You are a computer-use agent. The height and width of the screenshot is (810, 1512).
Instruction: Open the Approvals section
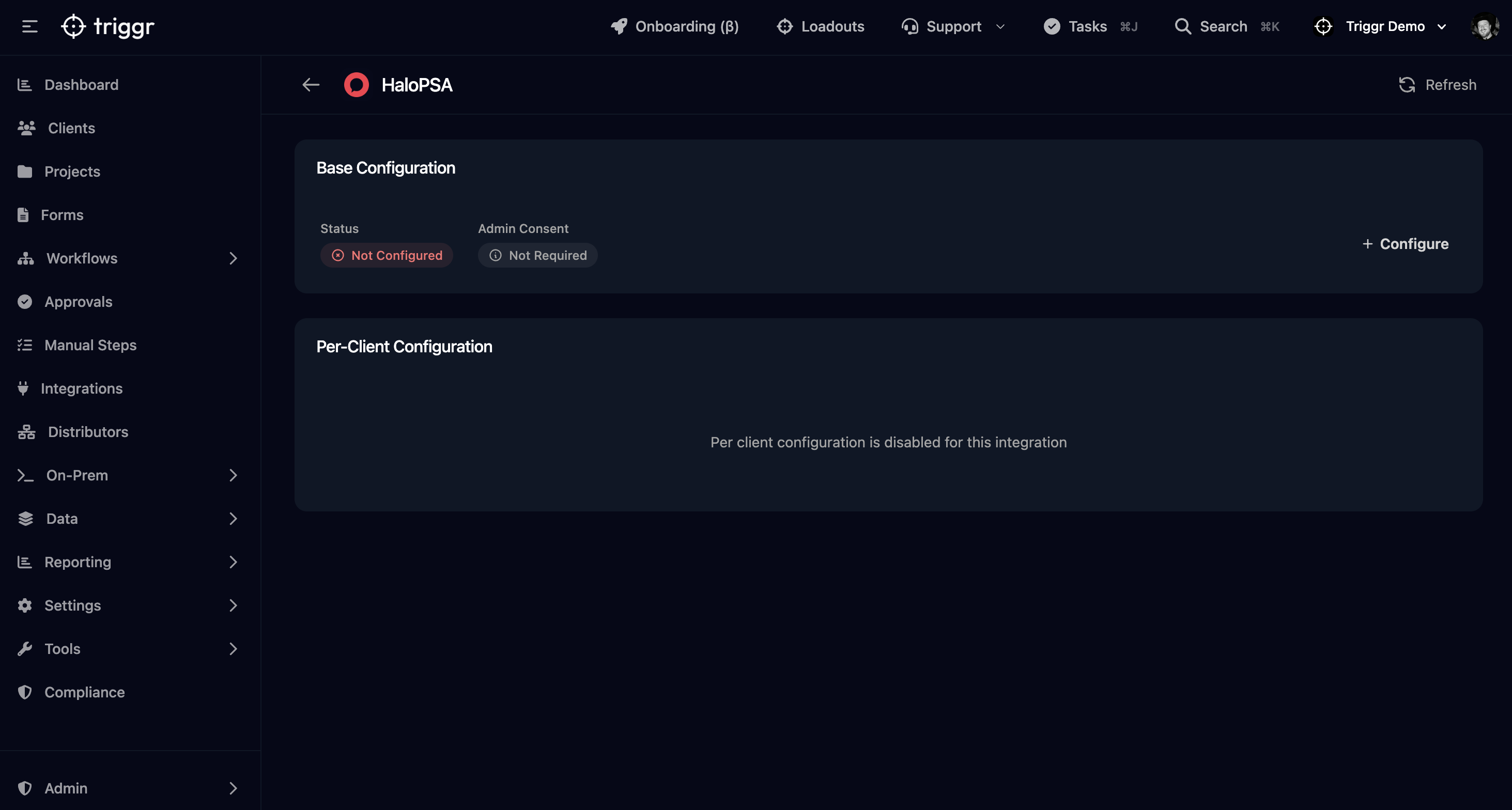(x=78, y=302)
